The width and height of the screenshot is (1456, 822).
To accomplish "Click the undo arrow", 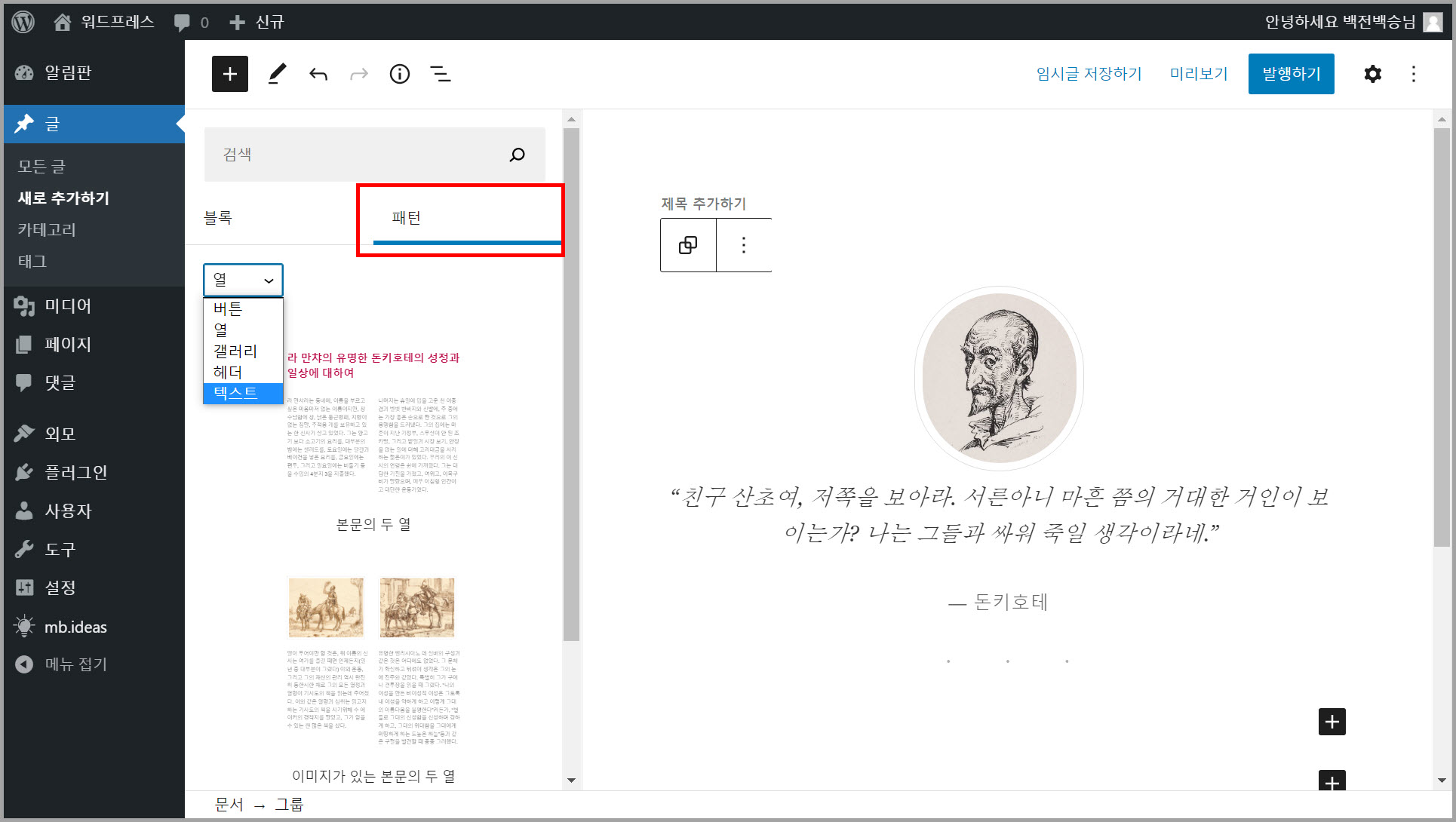I will (x=318, y=74).
